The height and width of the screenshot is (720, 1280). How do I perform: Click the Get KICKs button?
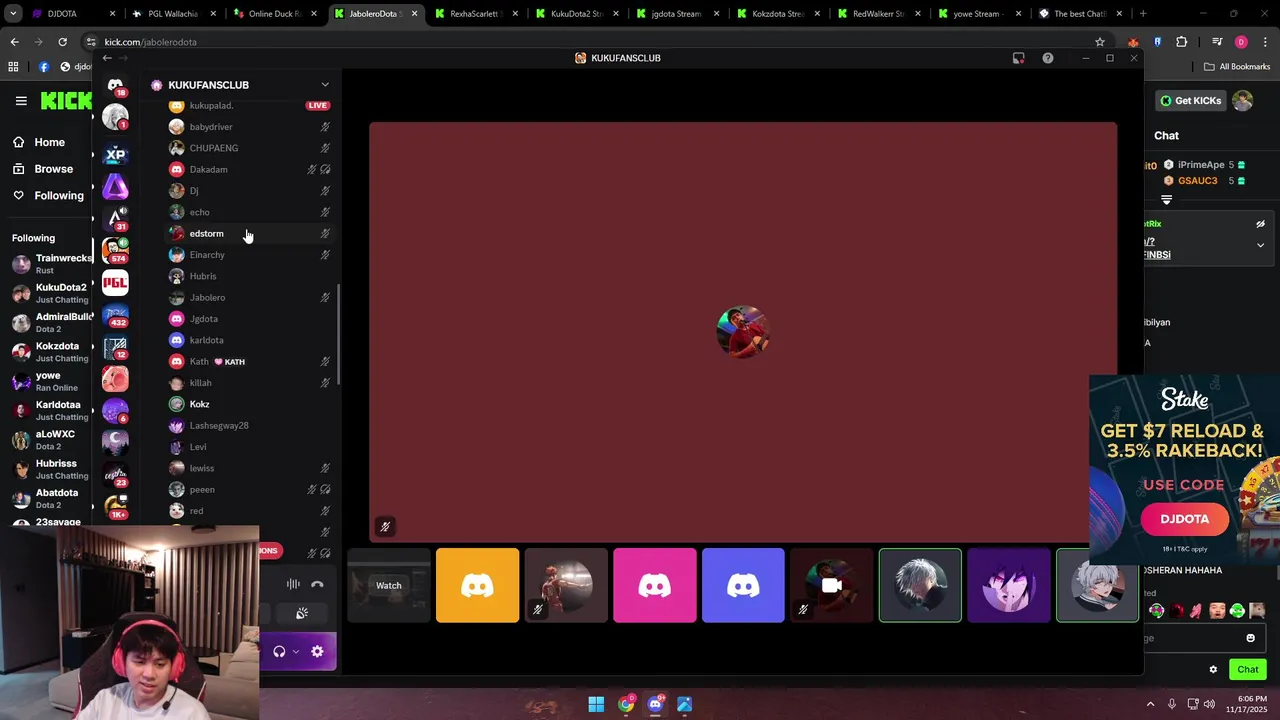(1190, 101)
